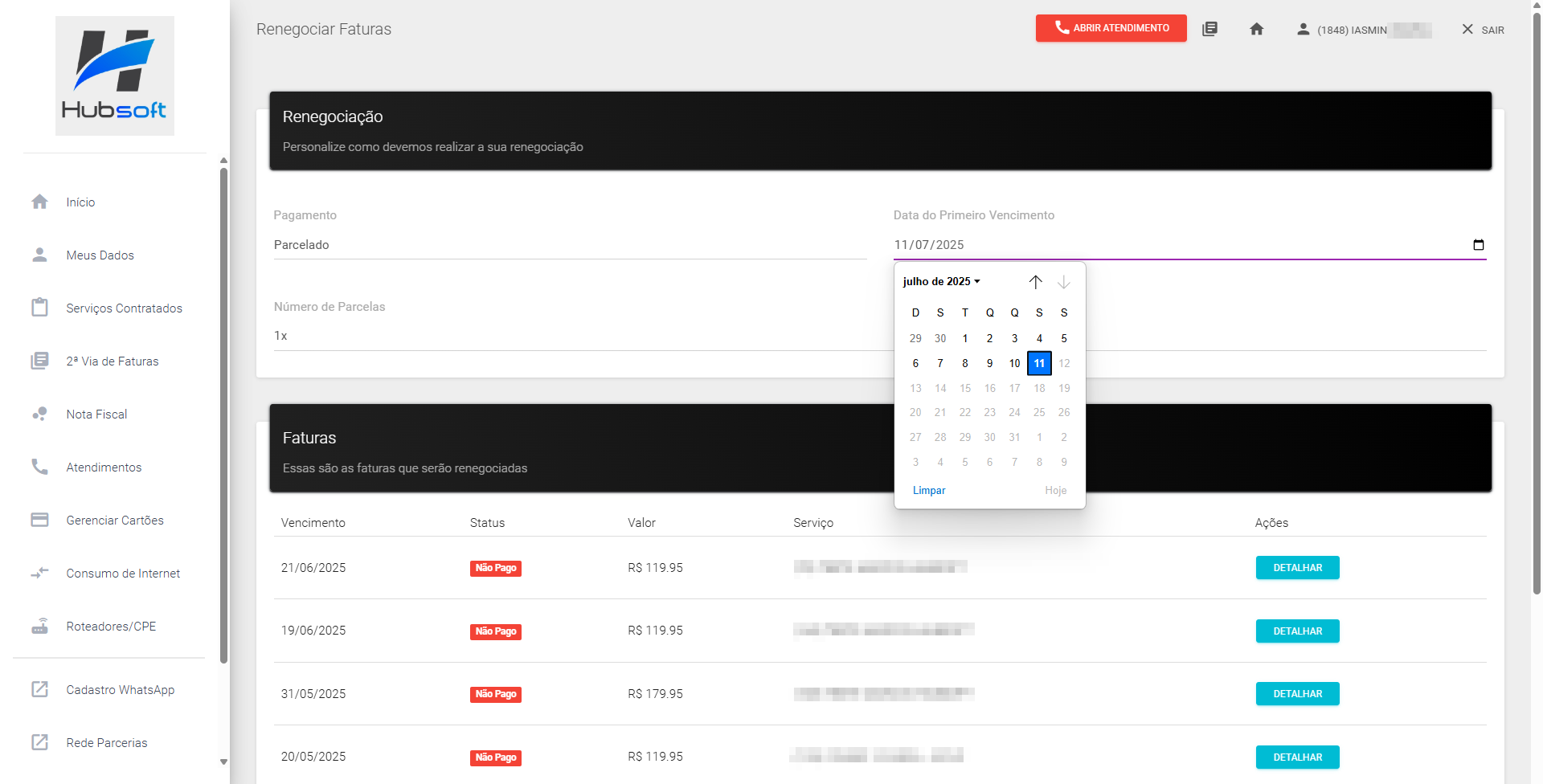Image resolution: width=1543 pixels, height=784 pixels.
Task: Click Limpar in the date picker
Action: click(x=929, y=490)
